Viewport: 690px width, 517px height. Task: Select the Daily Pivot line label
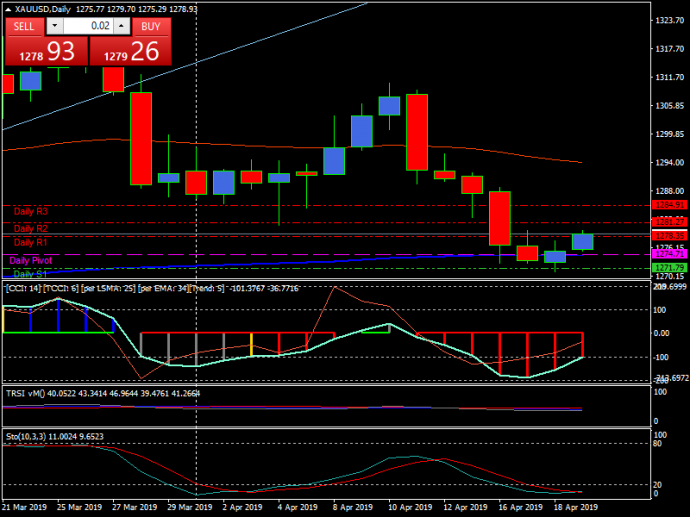(x=30, y=260)
